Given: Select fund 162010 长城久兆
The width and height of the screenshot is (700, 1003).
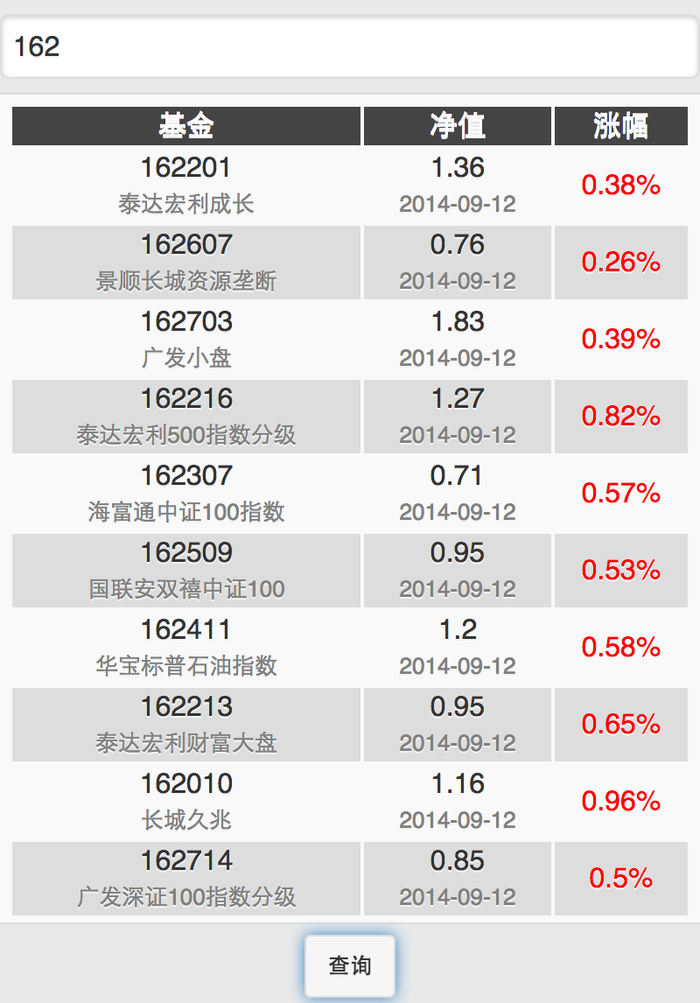Looking at the screenshot, I should [x=186, y=801].
